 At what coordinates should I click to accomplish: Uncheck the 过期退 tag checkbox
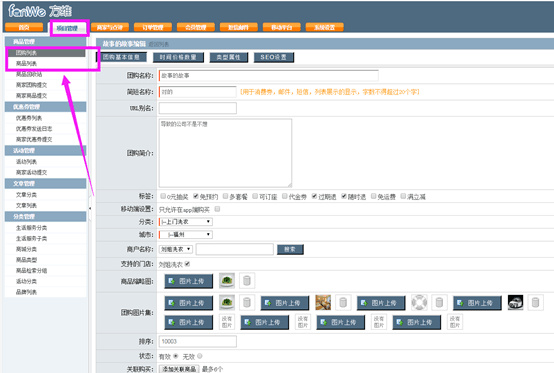click(314, 196)
